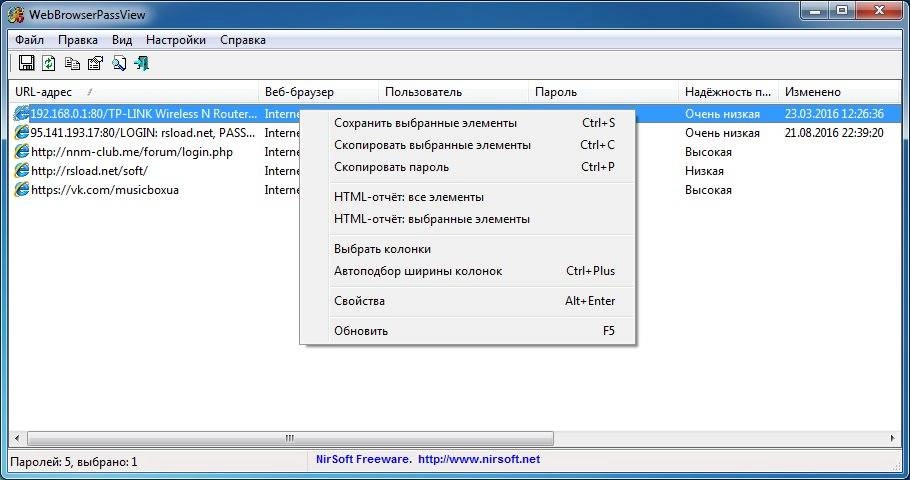Choose Сохранить выбранные элементы in context menu
The height and width of the screenshot is (480, 910).
[x=468, y=123]
